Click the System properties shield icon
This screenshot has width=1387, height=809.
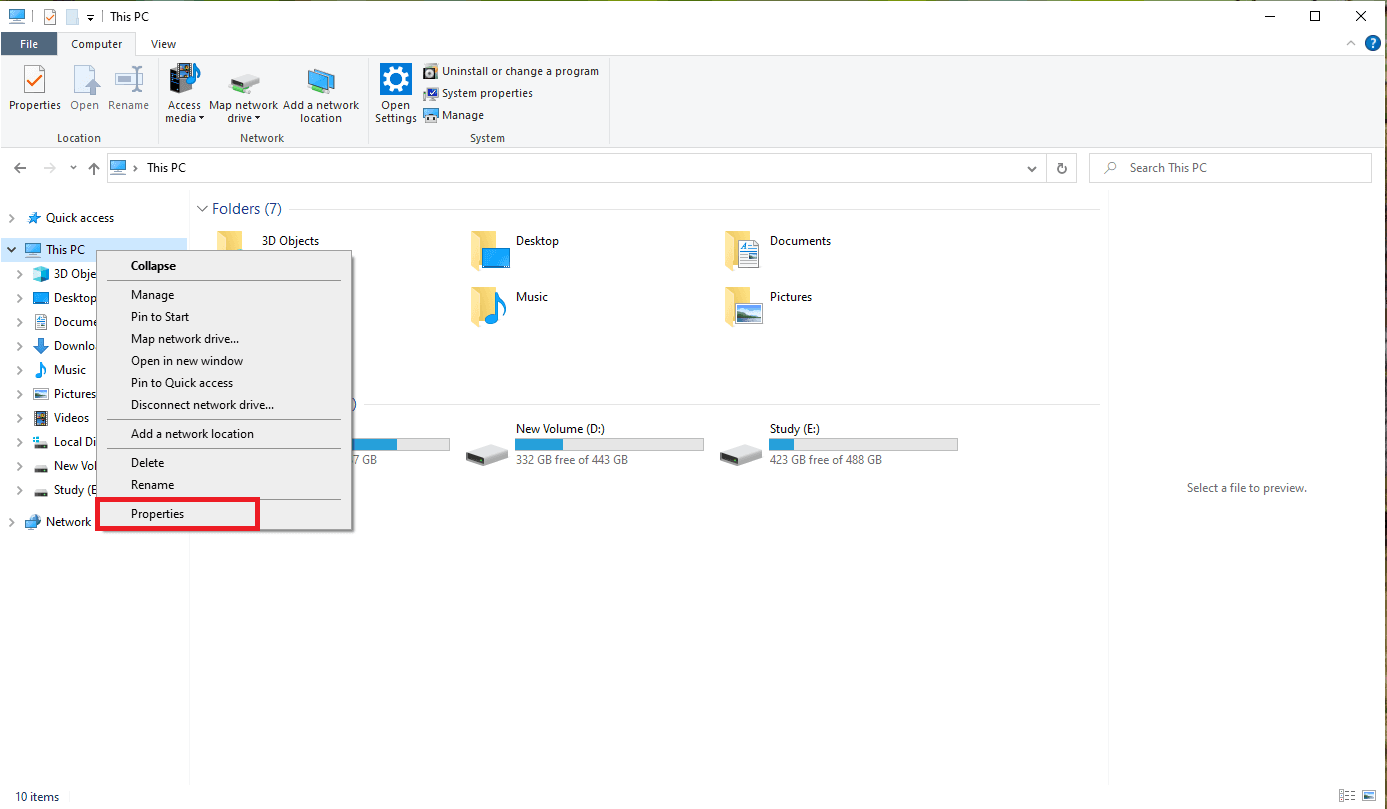pyautogui.click(x=430, y=93)
